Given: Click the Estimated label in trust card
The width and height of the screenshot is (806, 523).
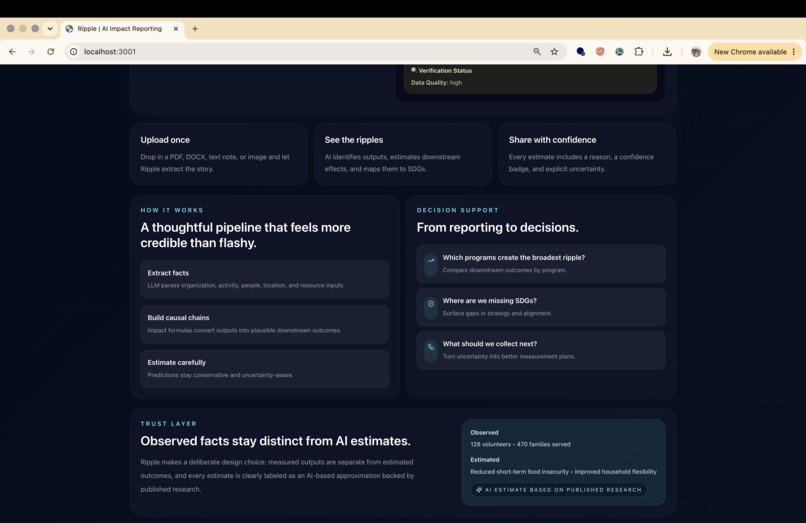Looking at the screenshot, I should pos(485,460).
